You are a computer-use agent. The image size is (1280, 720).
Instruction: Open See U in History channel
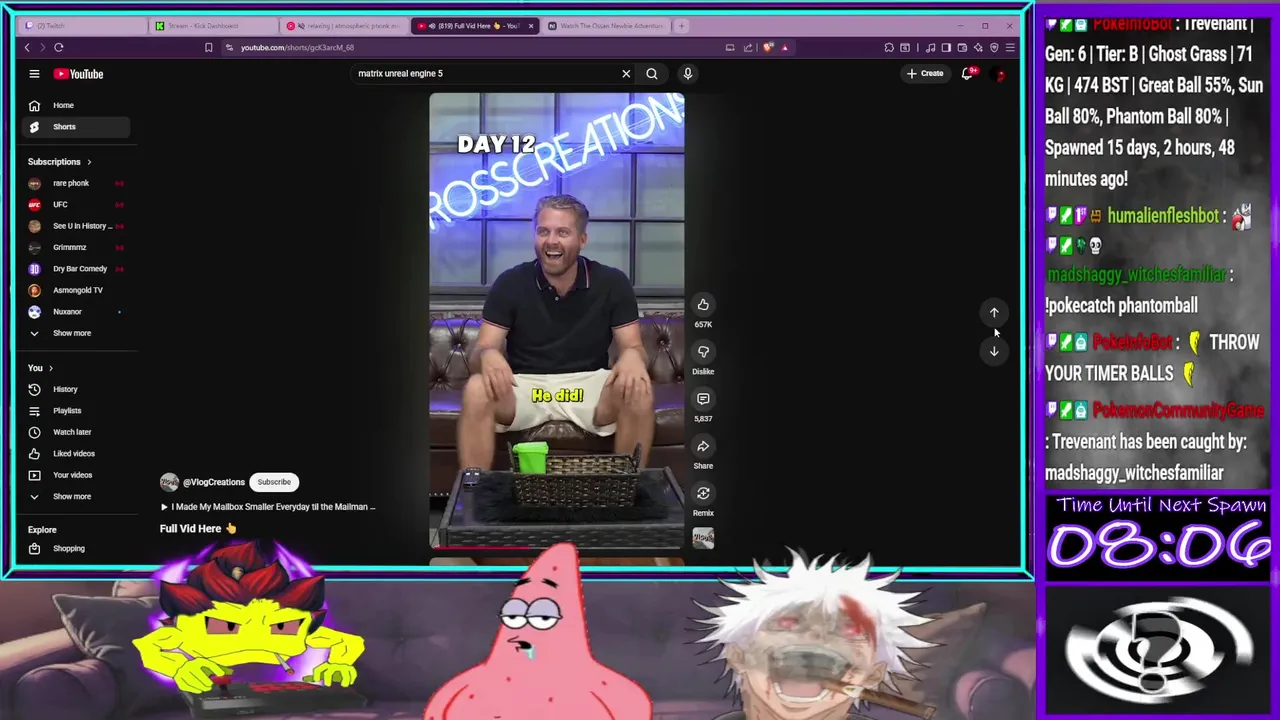[x=76, y=226]
